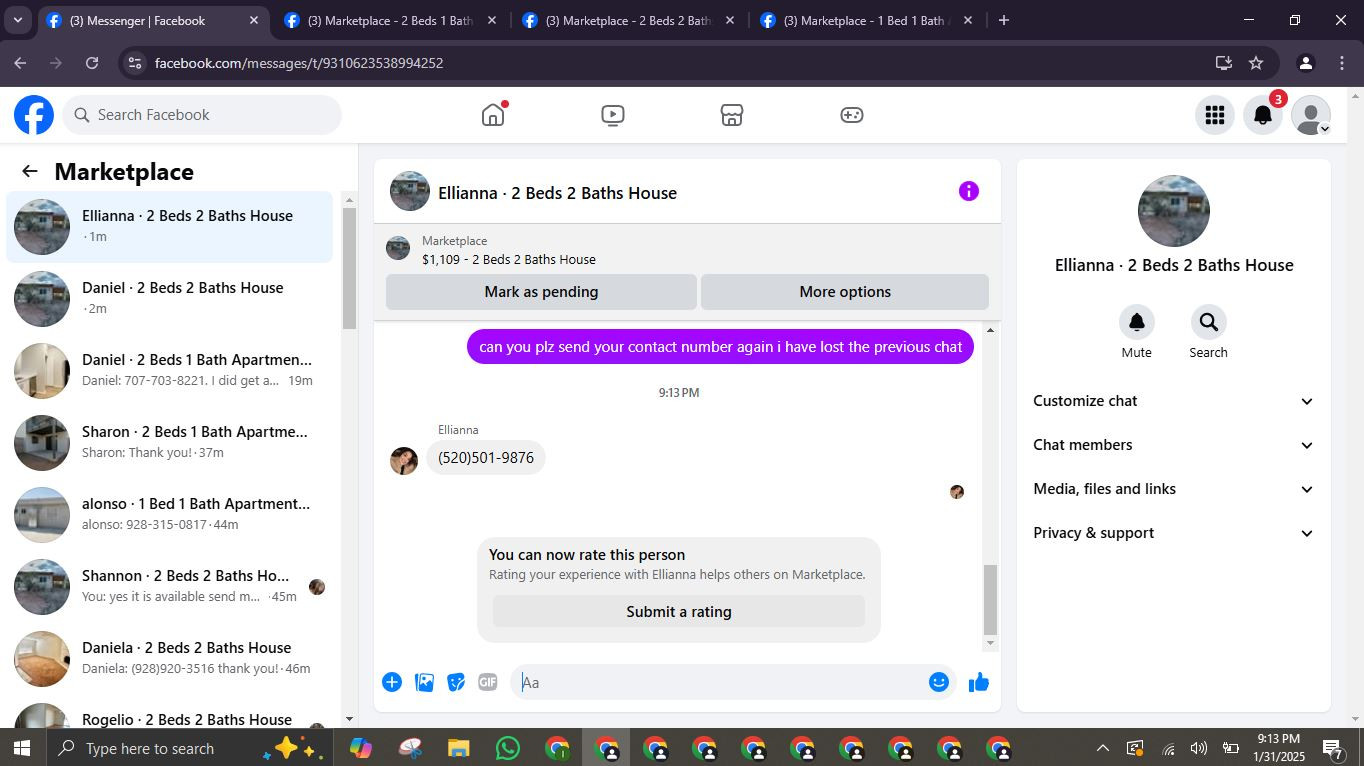Screen dimensions: 1364x766
Task: Expand Chat members section
Action: pos(1173,445)
